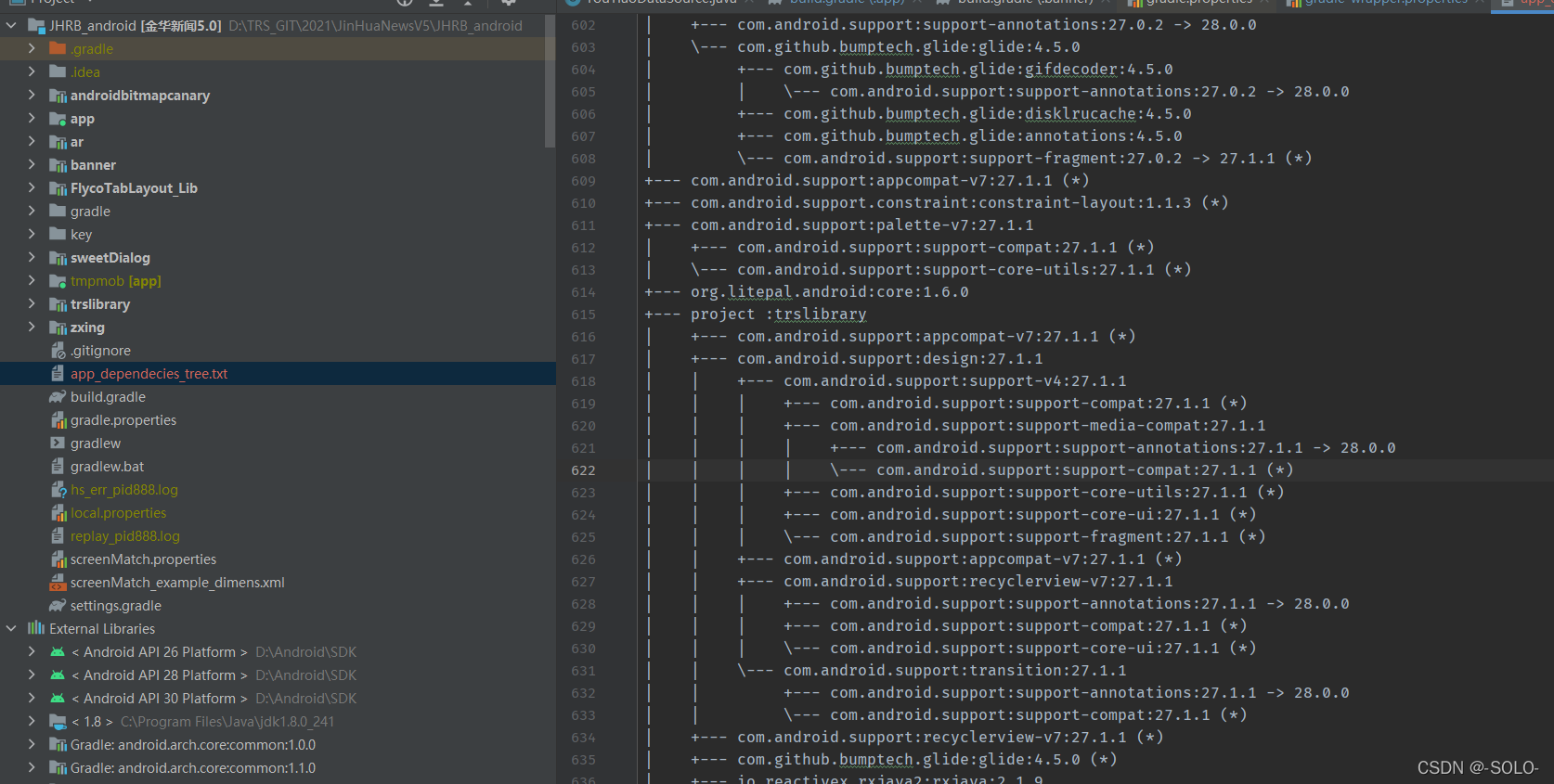
Task: Expand the trslibrary module
Action: coord(32,303)
